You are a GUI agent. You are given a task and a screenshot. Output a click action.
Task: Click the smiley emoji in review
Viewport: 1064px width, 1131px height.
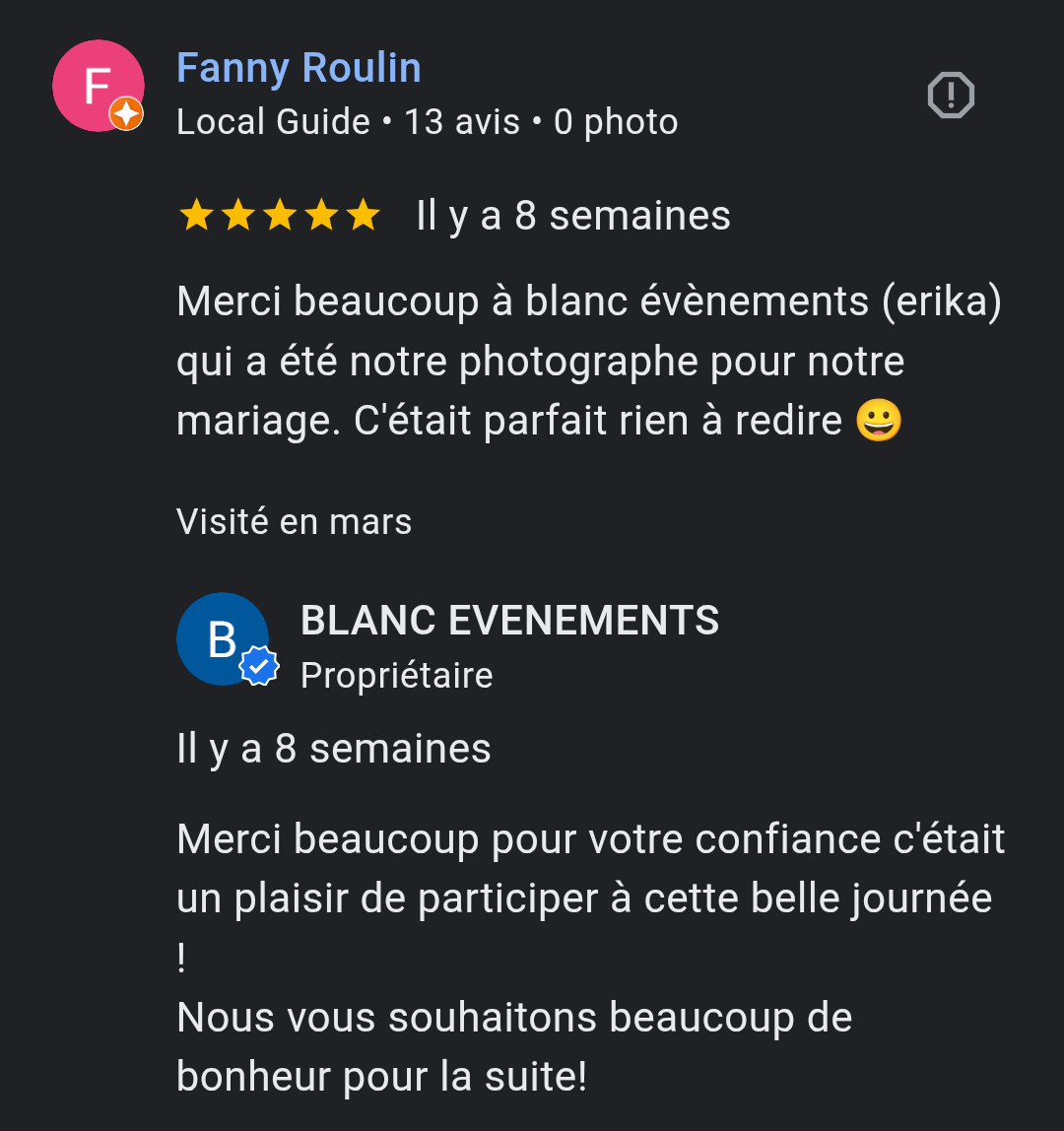[879, 420]
